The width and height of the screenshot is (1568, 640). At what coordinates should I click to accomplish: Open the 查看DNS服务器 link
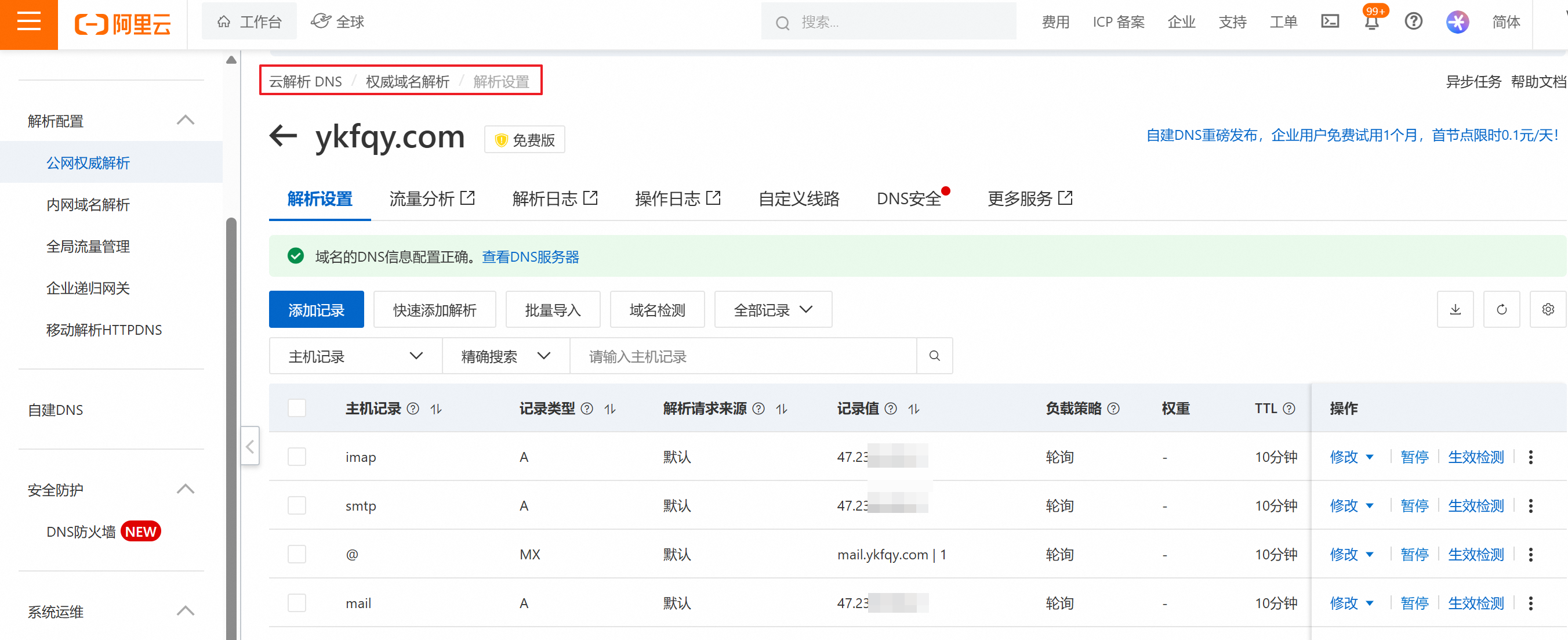point(530,257)
